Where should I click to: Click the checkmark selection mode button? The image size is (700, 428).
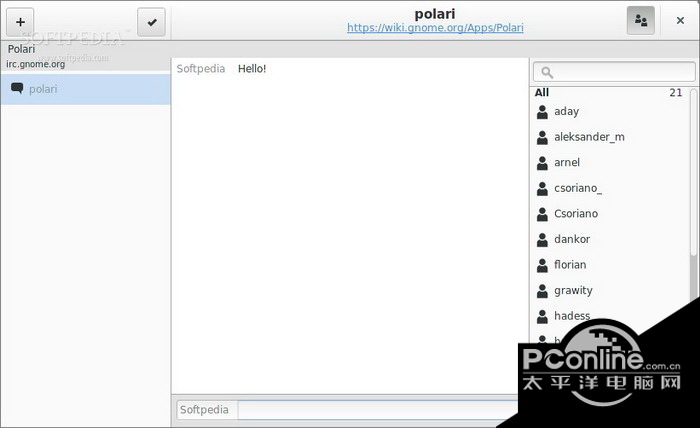click(151, 22)
